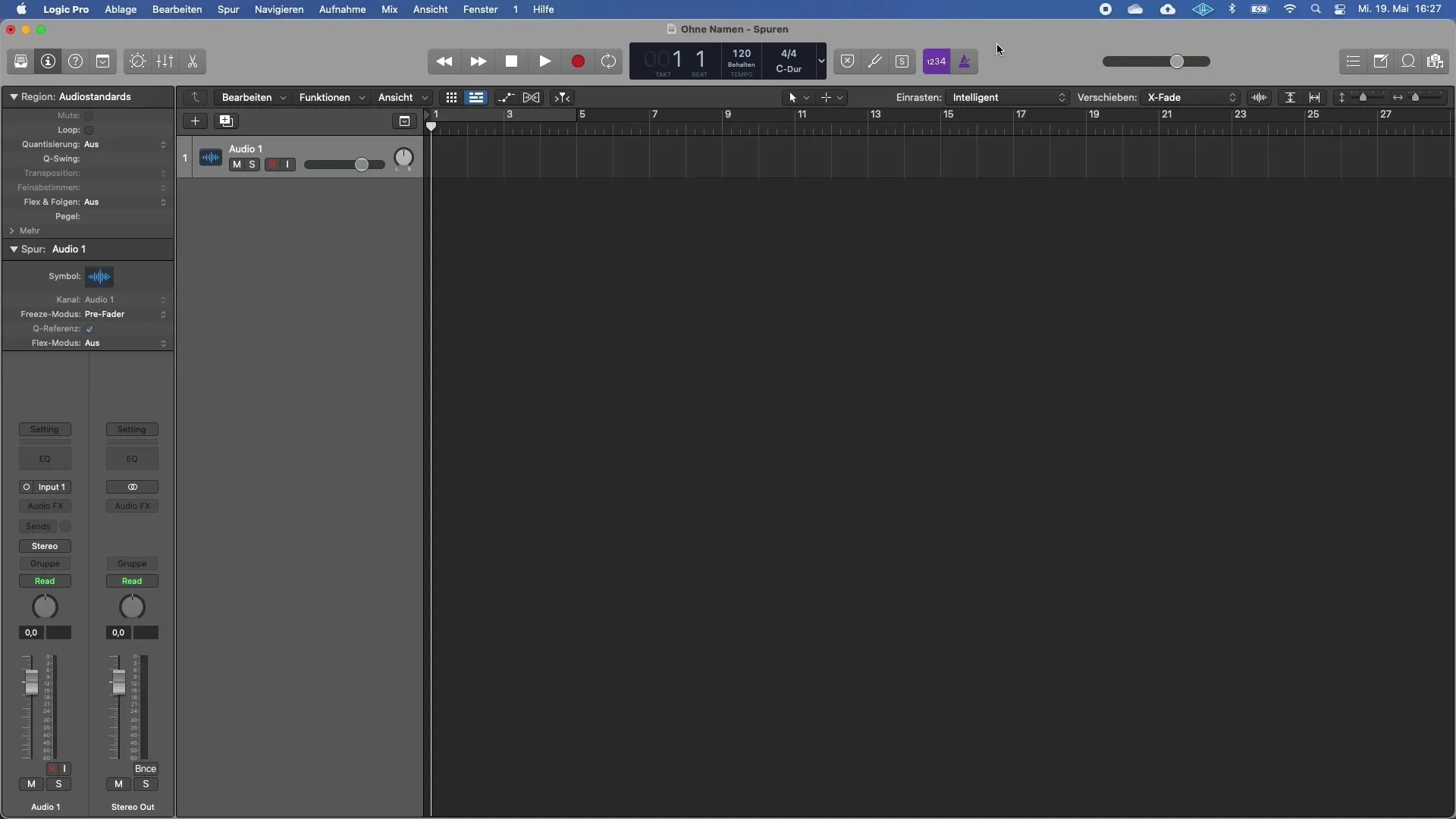The width and height of the screenshot is (1456, 819).
Task: Toggle the metronome click button
Action: (965, 61)
